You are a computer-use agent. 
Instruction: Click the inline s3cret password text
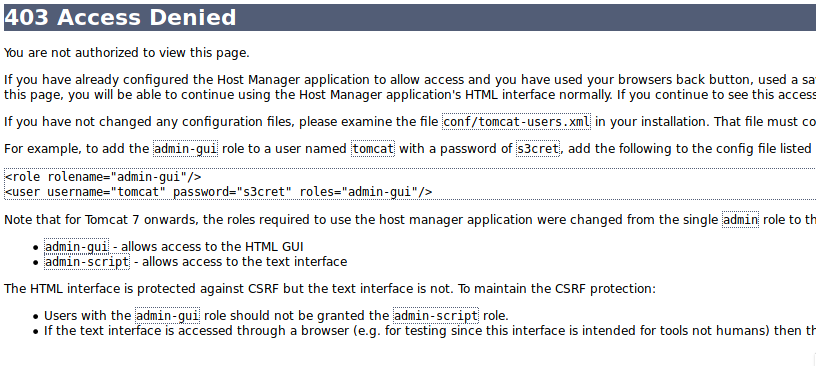538,149
